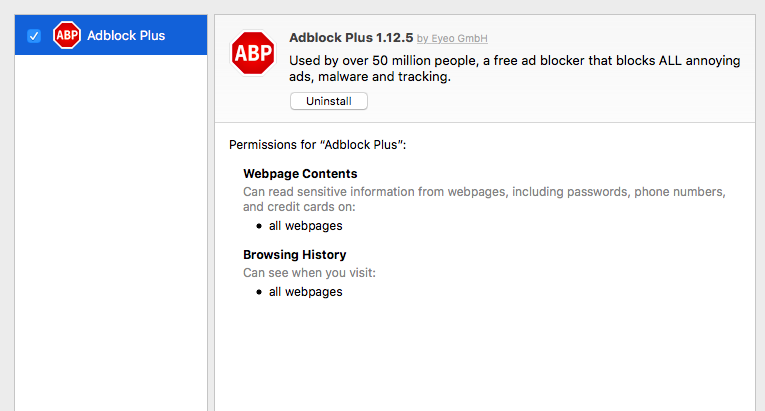Click the "and credit cards on:" line

pos(299,207)
